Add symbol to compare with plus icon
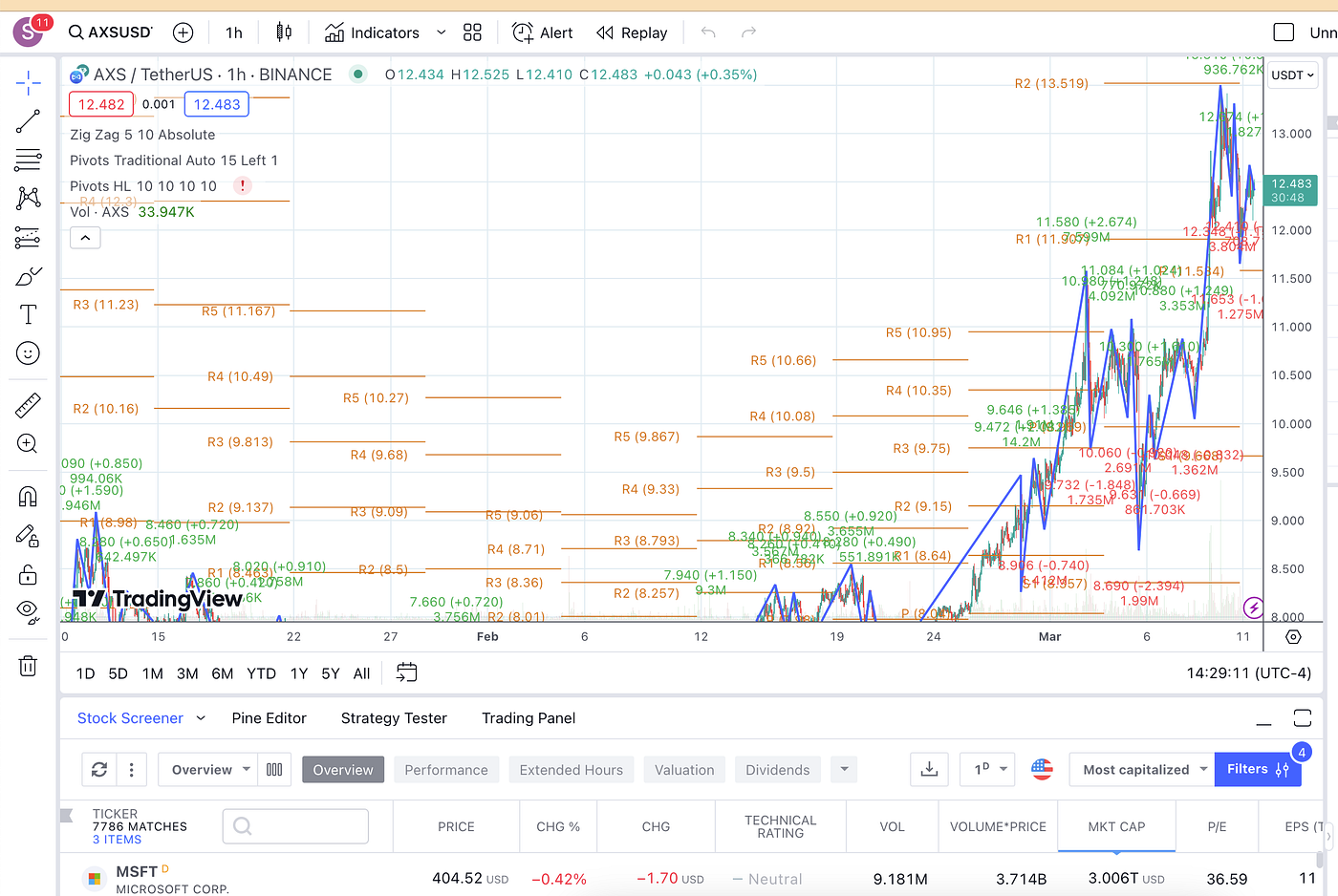Screen dimensions: 1338x896 (183, 32)
